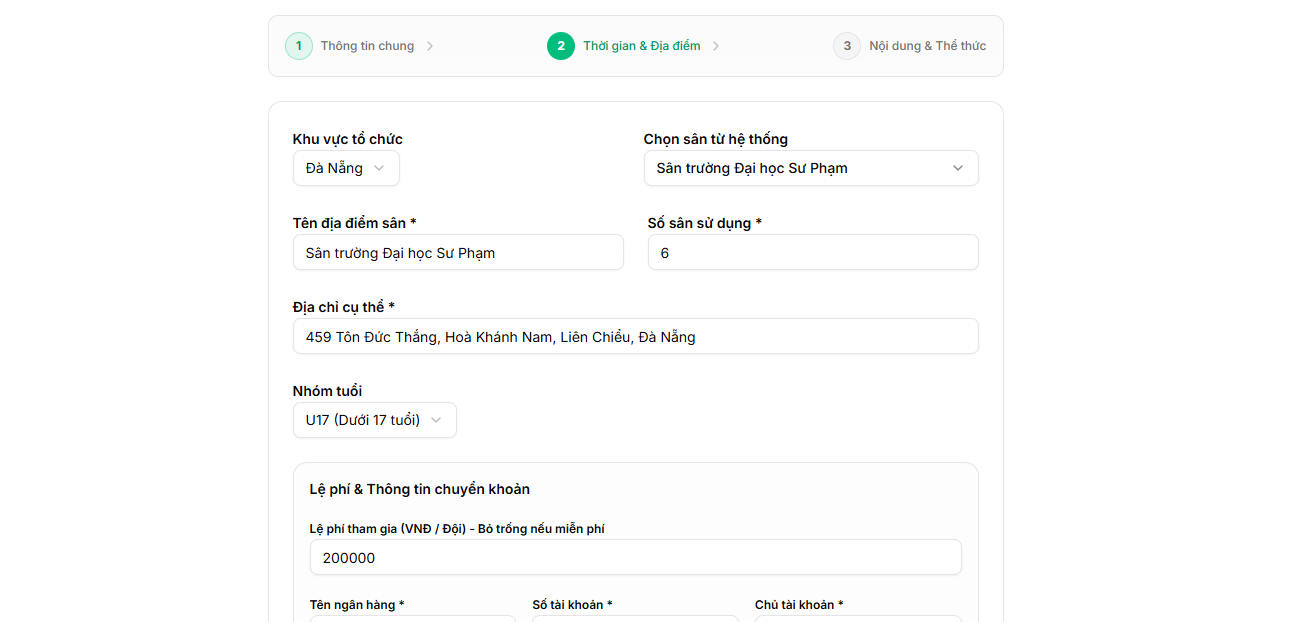Open the Nhóm tuổi dropdown
This screenshot has height=622, width=1289.
click(x=375, y=420)
